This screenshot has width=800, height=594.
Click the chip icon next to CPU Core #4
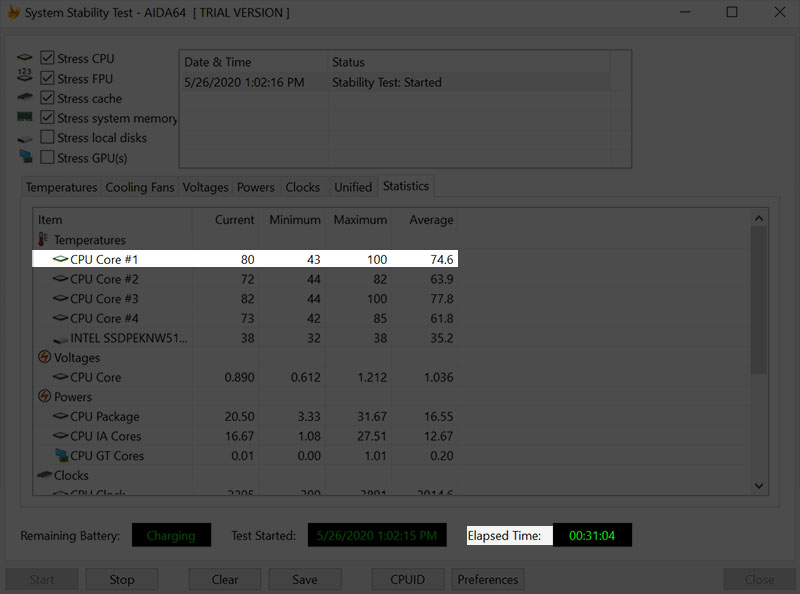[60, 318]
